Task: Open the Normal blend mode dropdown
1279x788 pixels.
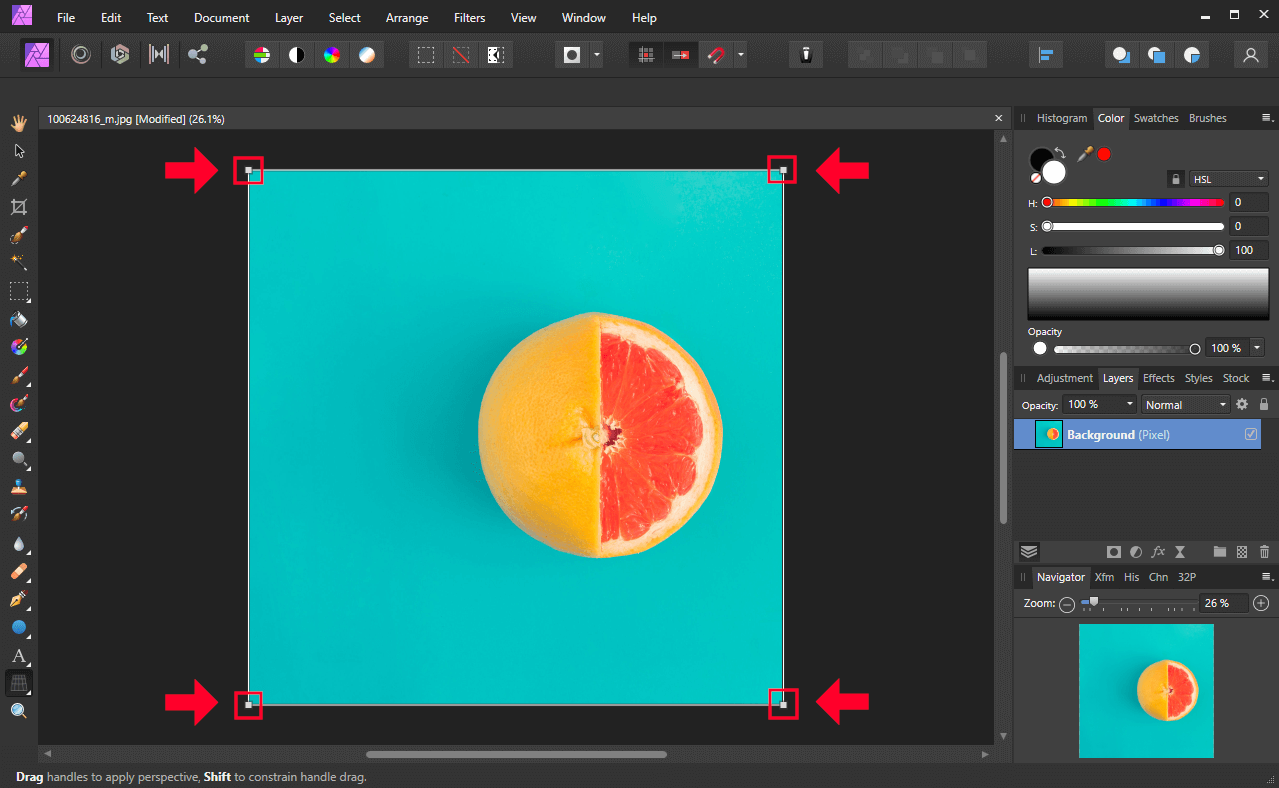Action: point(1185,405)
